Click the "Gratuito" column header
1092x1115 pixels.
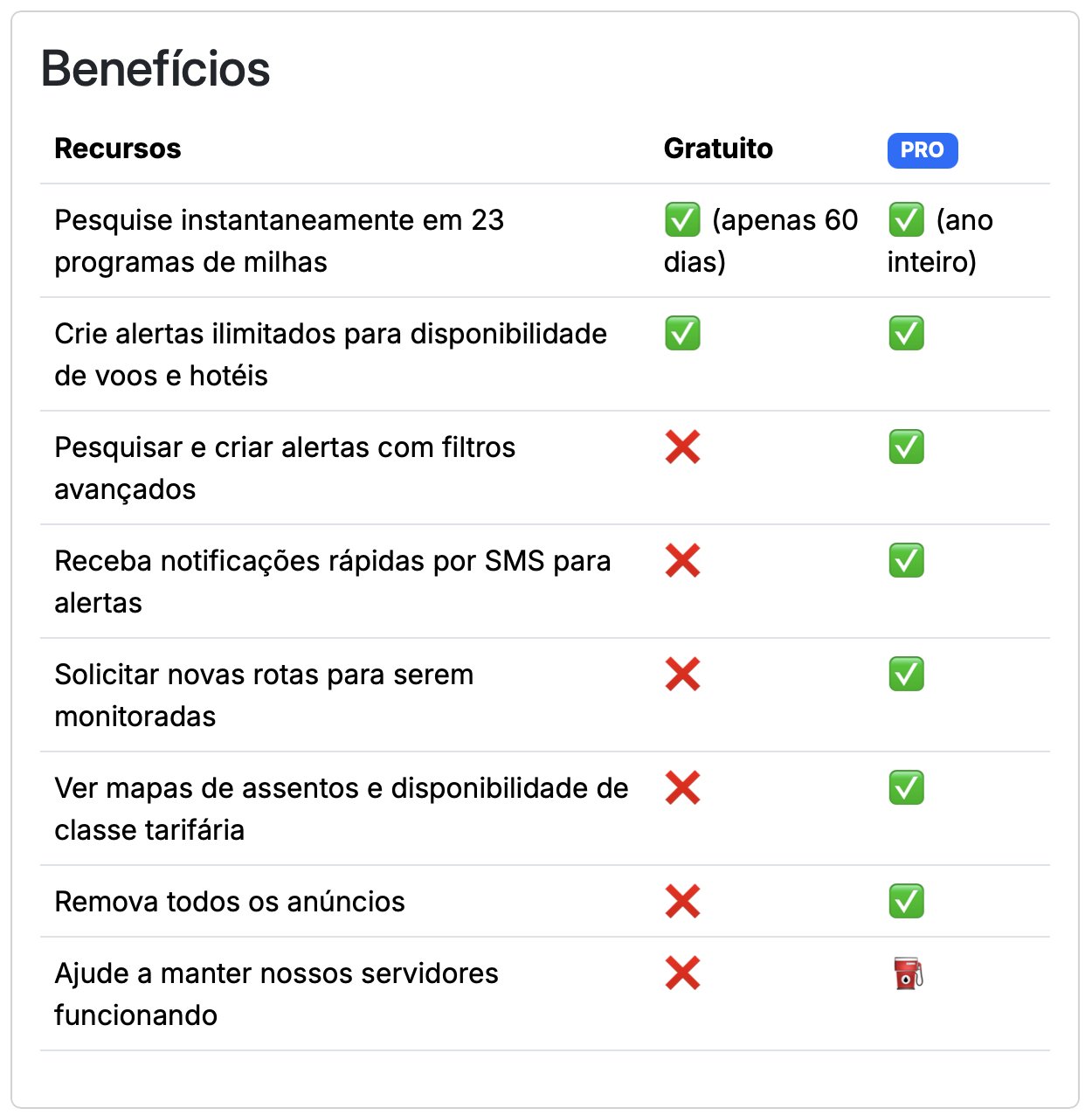(x=718, y=149)
